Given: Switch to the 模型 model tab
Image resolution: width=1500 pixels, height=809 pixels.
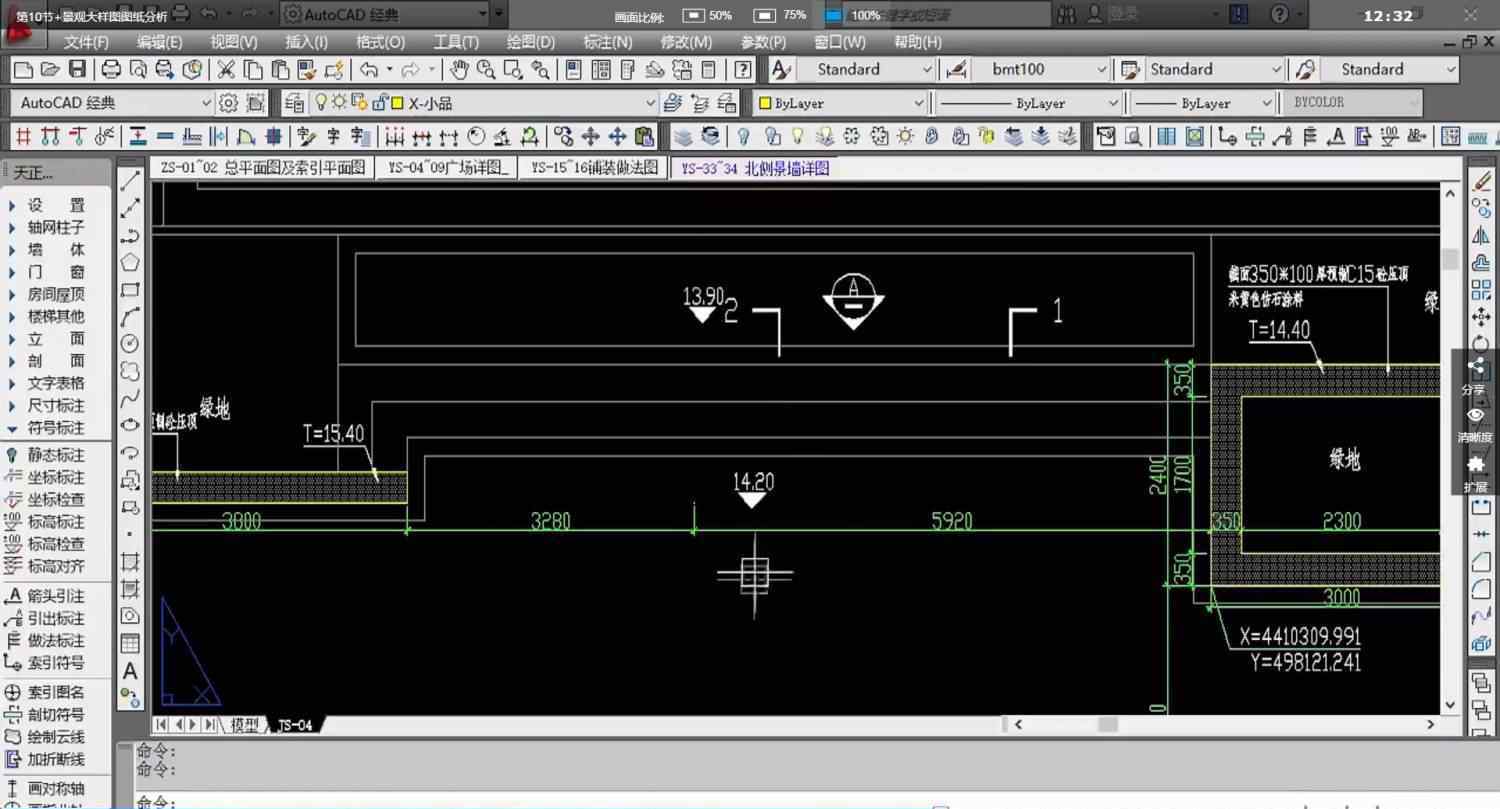Looking at the screenshot, I should click(x=245, y=725).
